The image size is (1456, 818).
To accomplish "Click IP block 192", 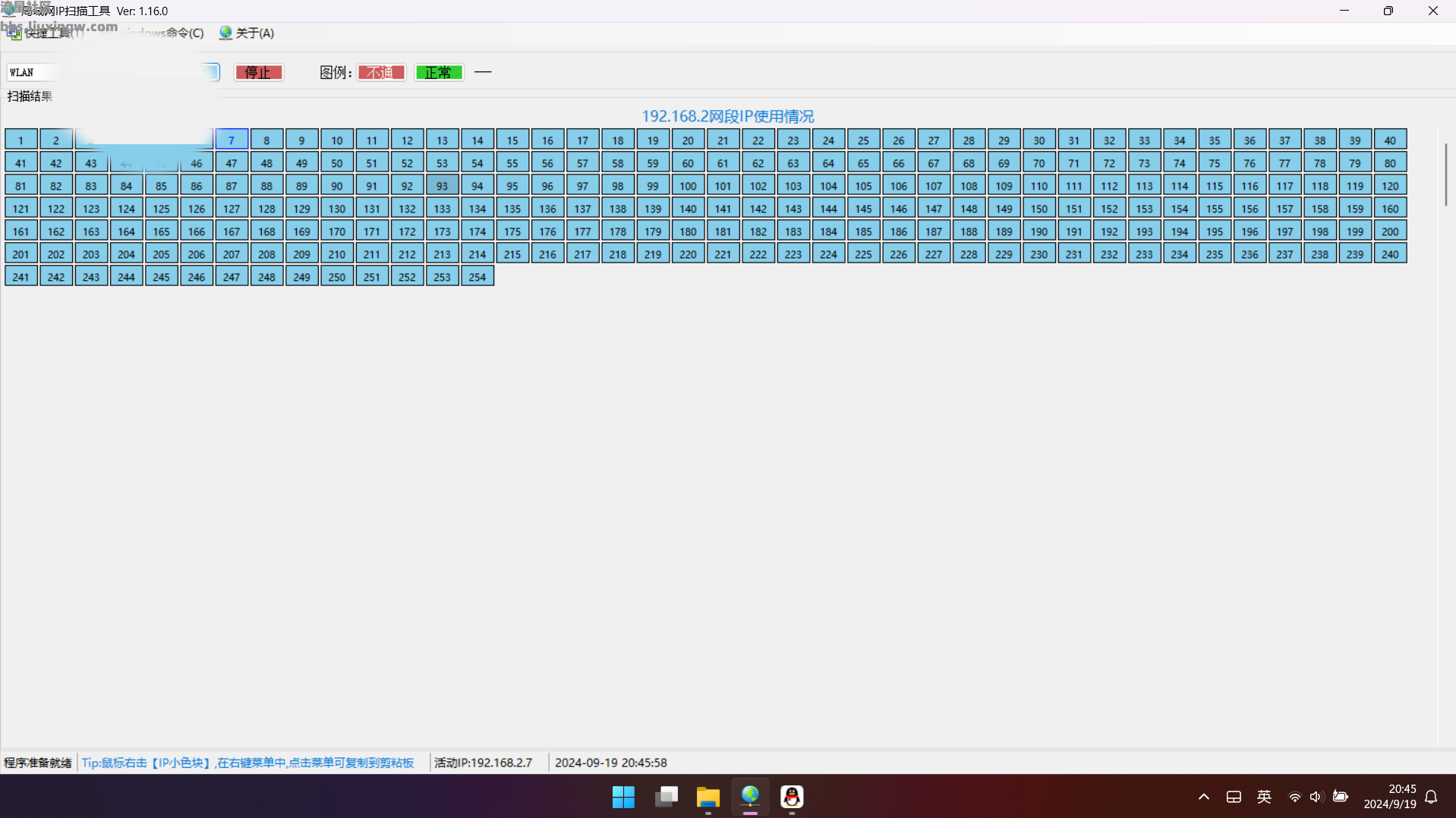I will [x=1109, y=231].
